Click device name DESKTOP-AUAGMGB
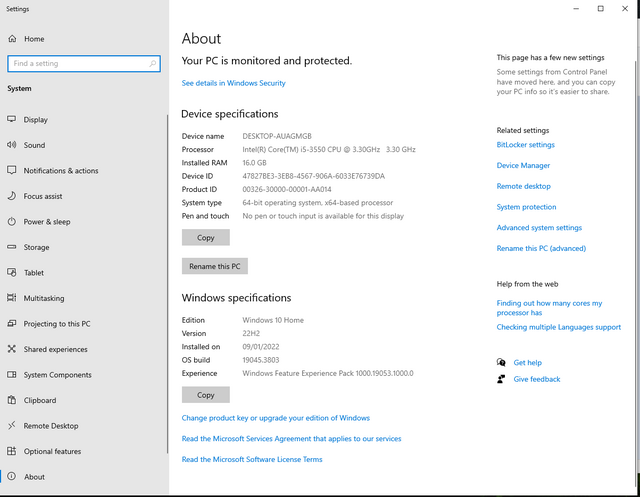Image resolution: width=640 pixels, height=497 pixels. 277,136
